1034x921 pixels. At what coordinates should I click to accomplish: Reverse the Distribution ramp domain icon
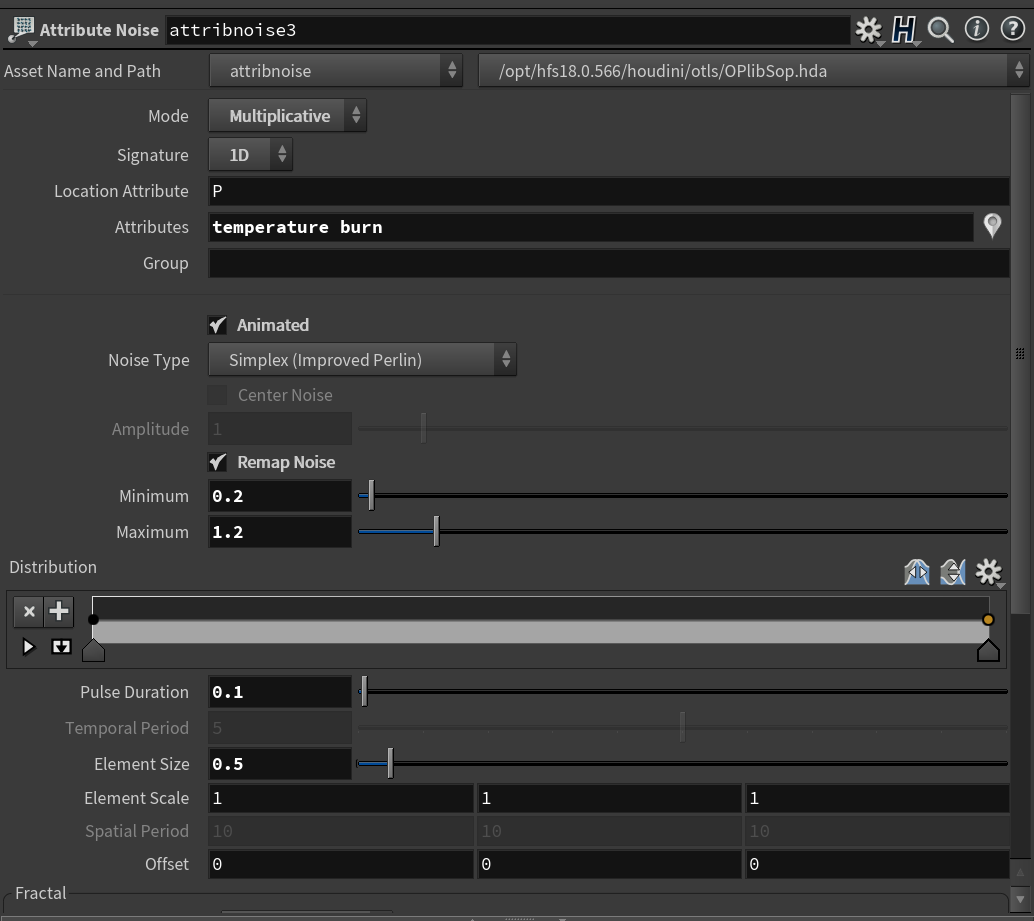(x=917, y=572)
